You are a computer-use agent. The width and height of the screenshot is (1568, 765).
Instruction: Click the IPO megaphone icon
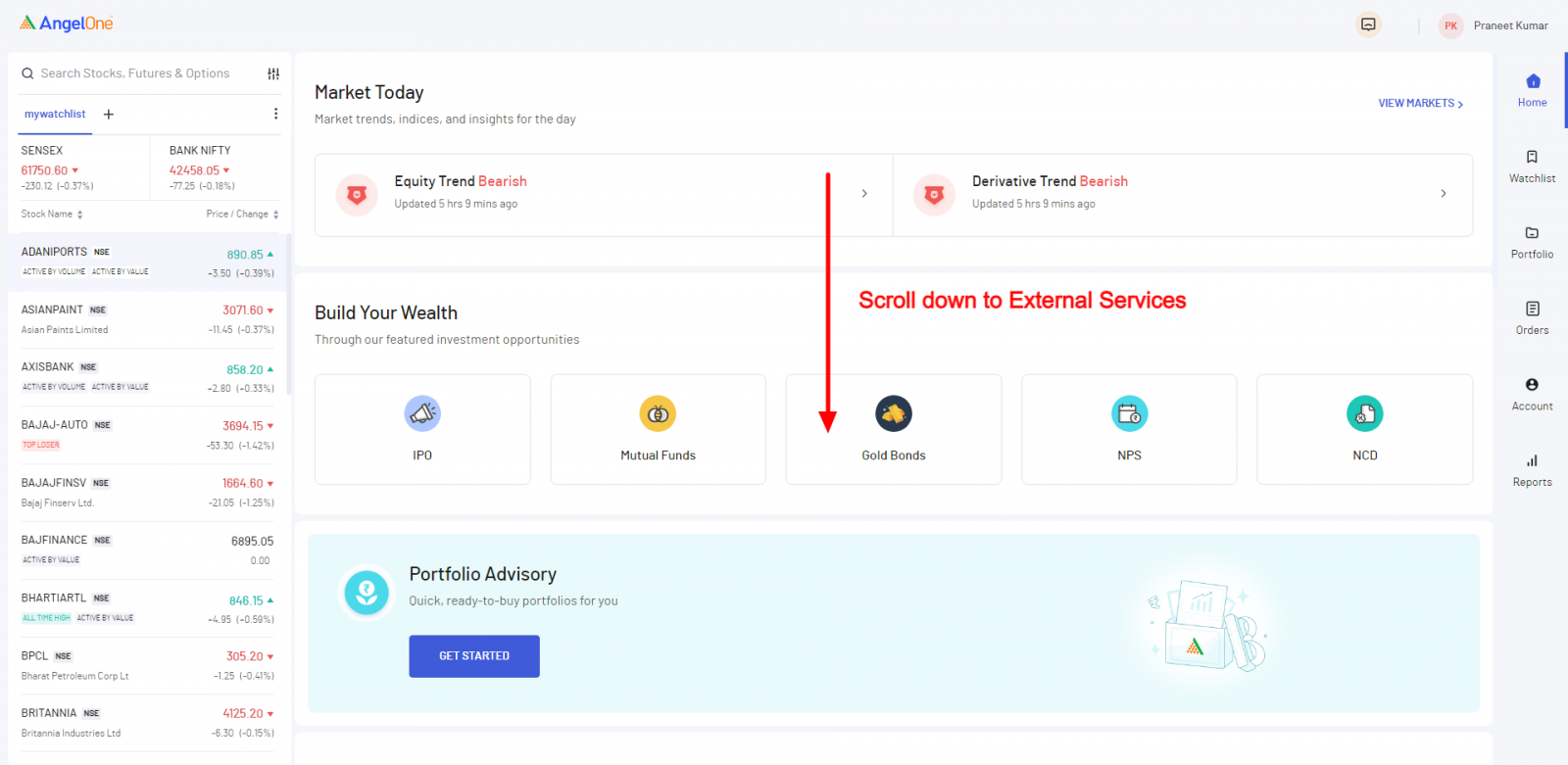pyautogui.click(x=422, y=414)
